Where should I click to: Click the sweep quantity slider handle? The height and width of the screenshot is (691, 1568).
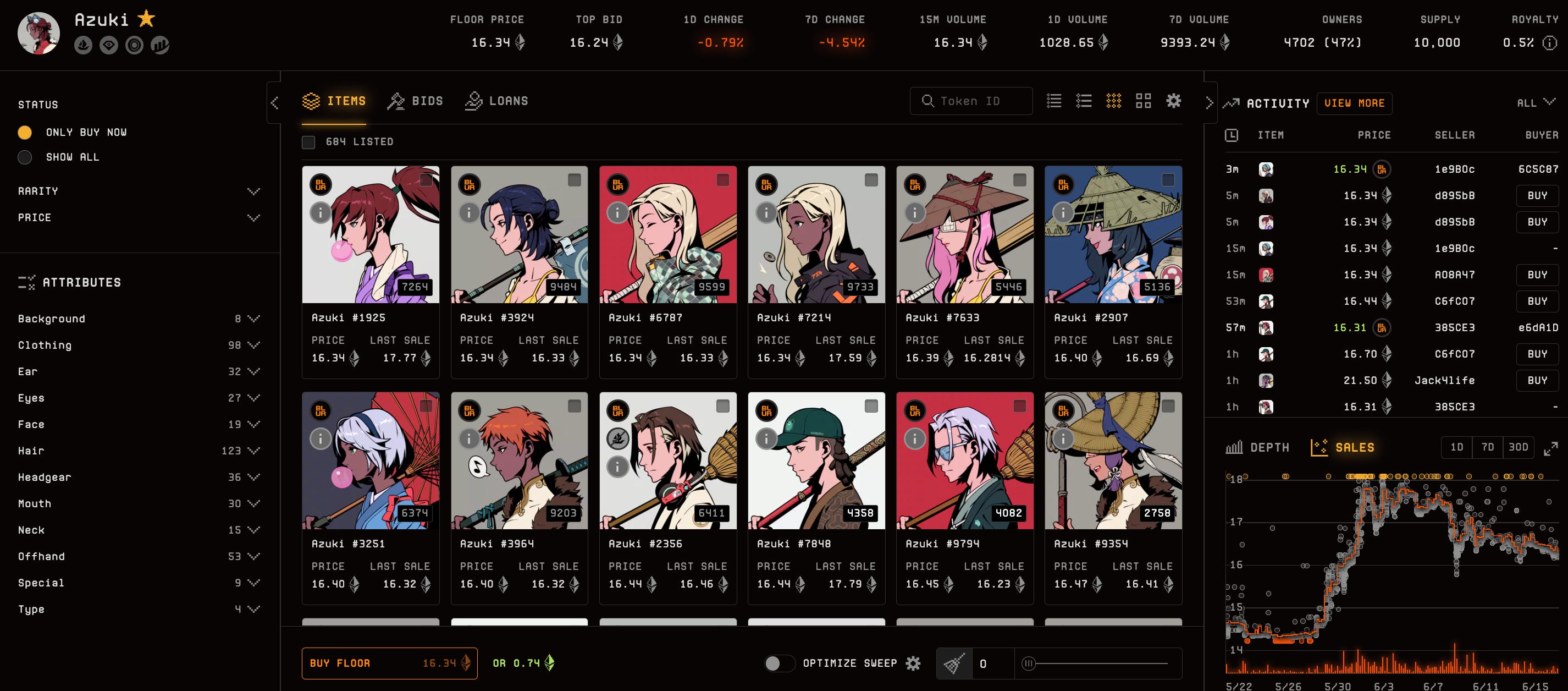click(x=1028, y=663)
